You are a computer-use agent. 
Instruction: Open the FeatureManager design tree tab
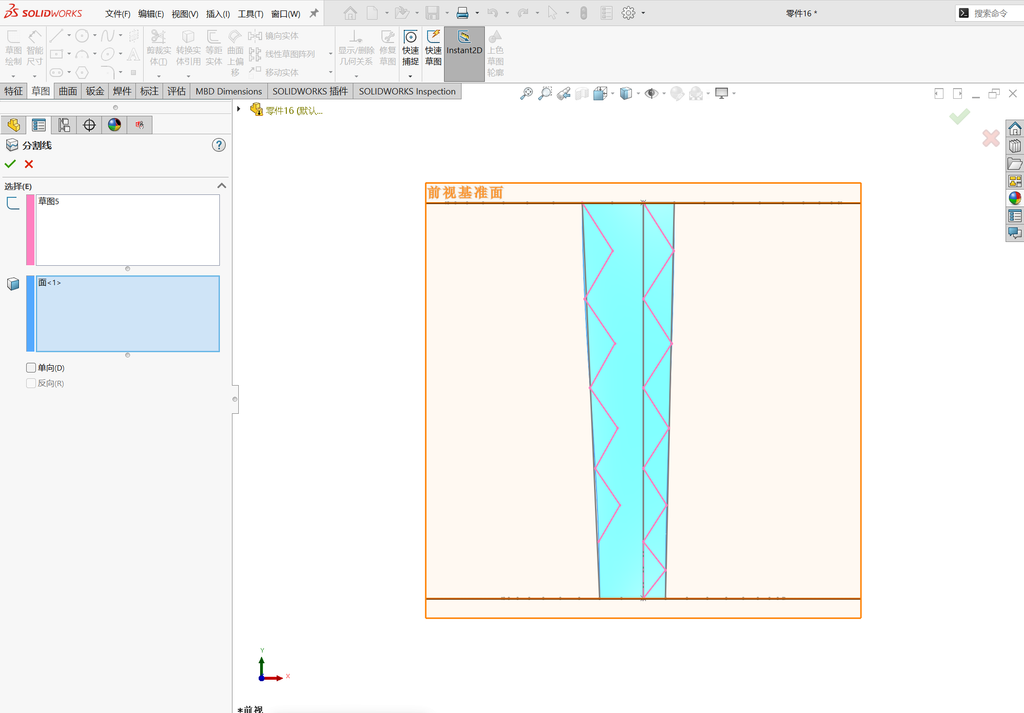pyautogui.click(x=14, y=125)
